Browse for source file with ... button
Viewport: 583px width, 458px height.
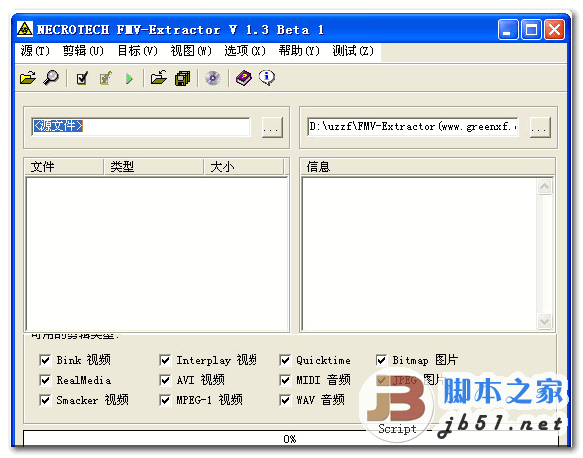(272, 128)
